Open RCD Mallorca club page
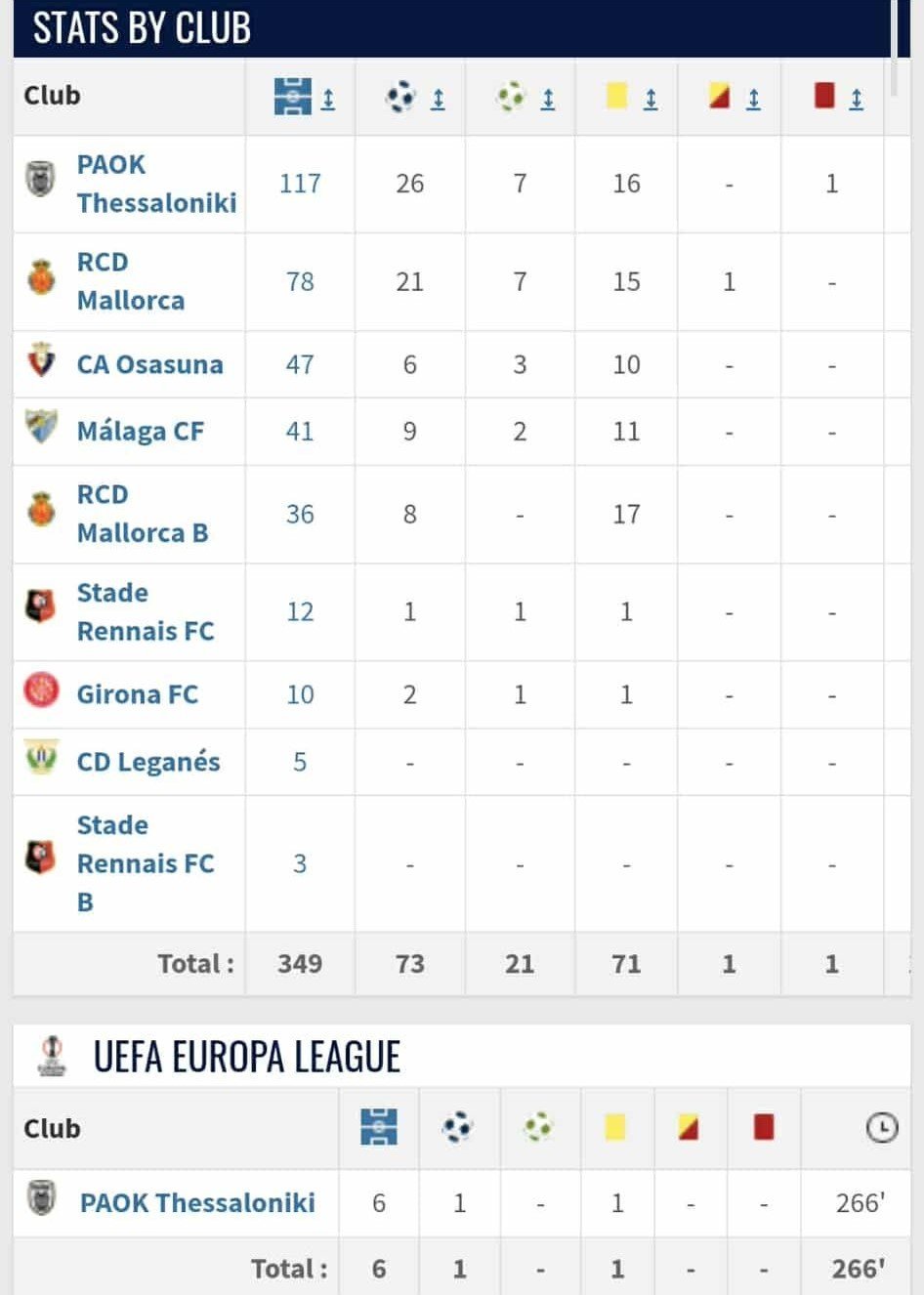The width and height of the screenshot is (924, 1295). (131, 281)
